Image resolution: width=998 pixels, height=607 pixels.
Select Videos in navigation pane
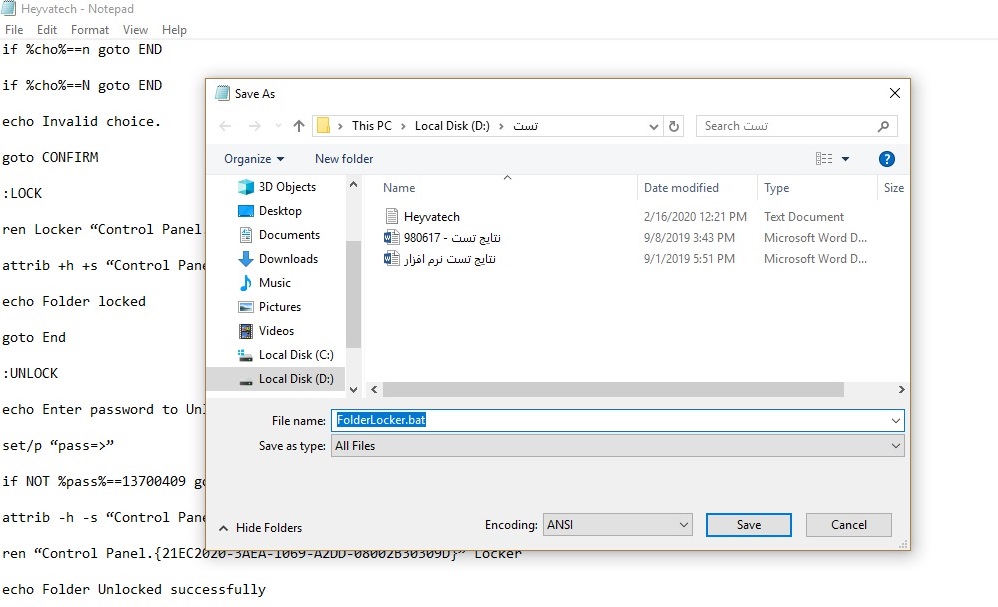(266, 331)
